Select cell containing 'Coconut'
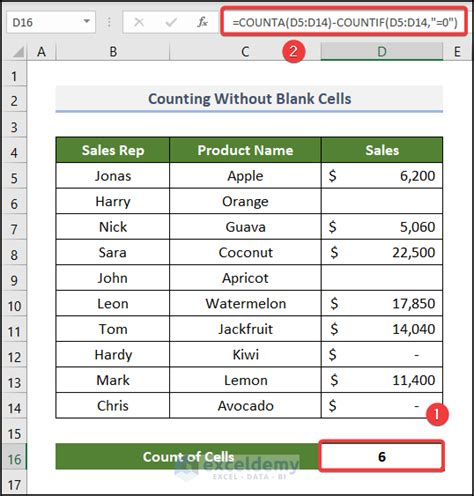 point(245,252)
